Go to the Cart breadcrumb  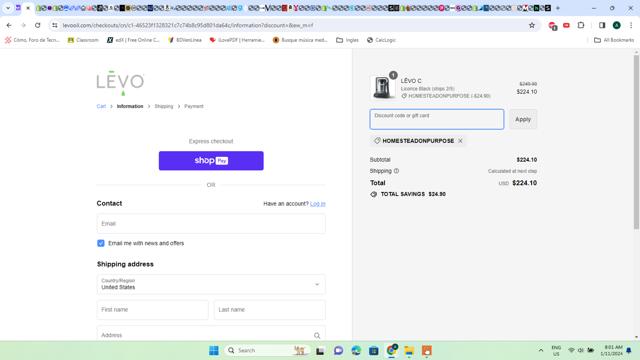(x=101, y=106)
